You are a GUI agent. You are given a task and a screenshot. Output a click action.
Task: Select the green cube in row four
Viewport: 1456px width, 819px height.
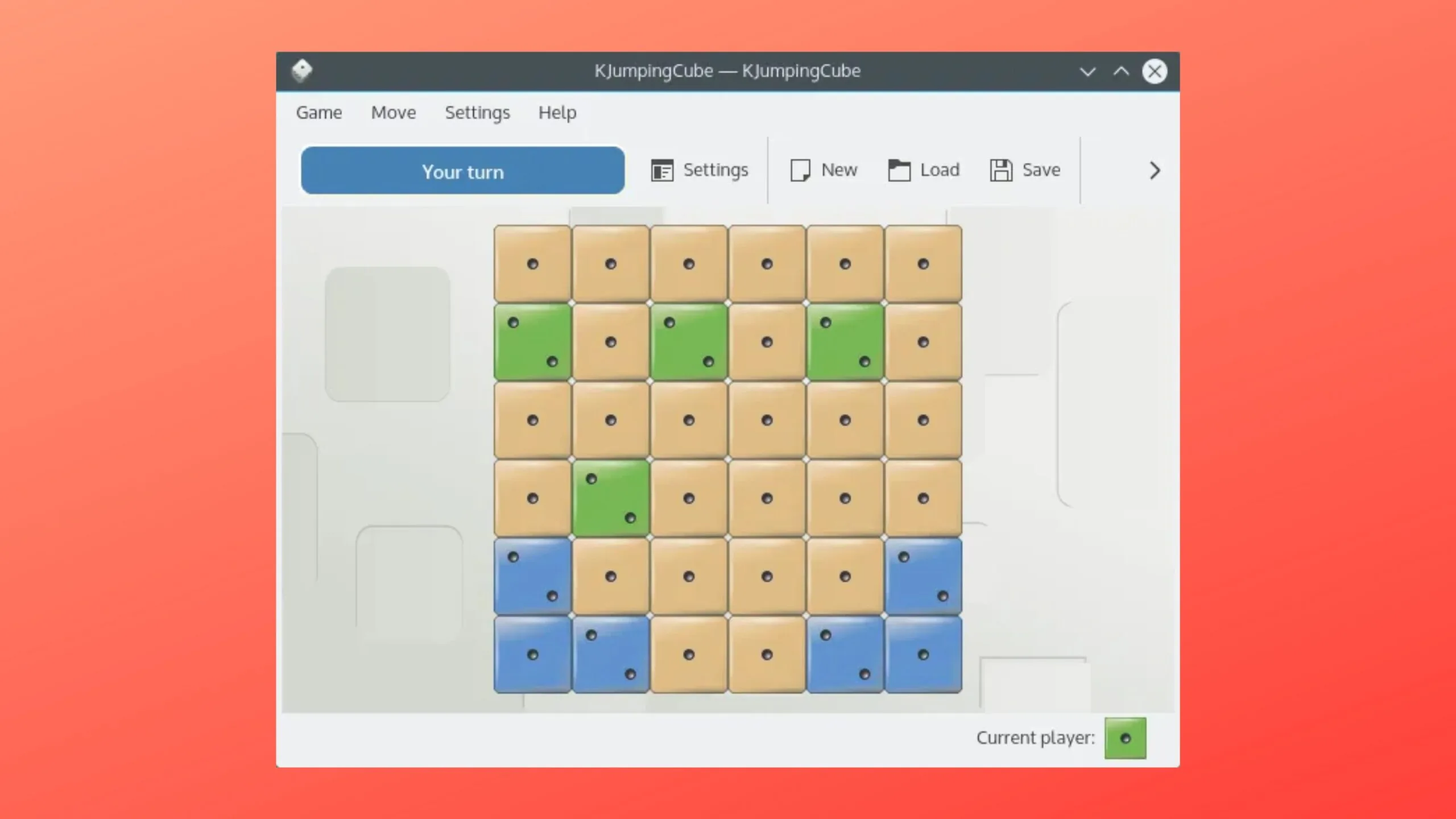pyautogui.click(x=610, y=498)
